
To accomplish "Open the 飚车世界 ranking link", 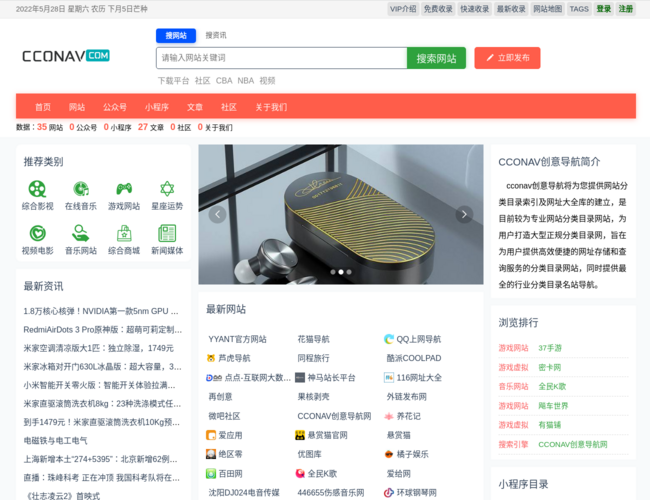I will coord(553,406).
